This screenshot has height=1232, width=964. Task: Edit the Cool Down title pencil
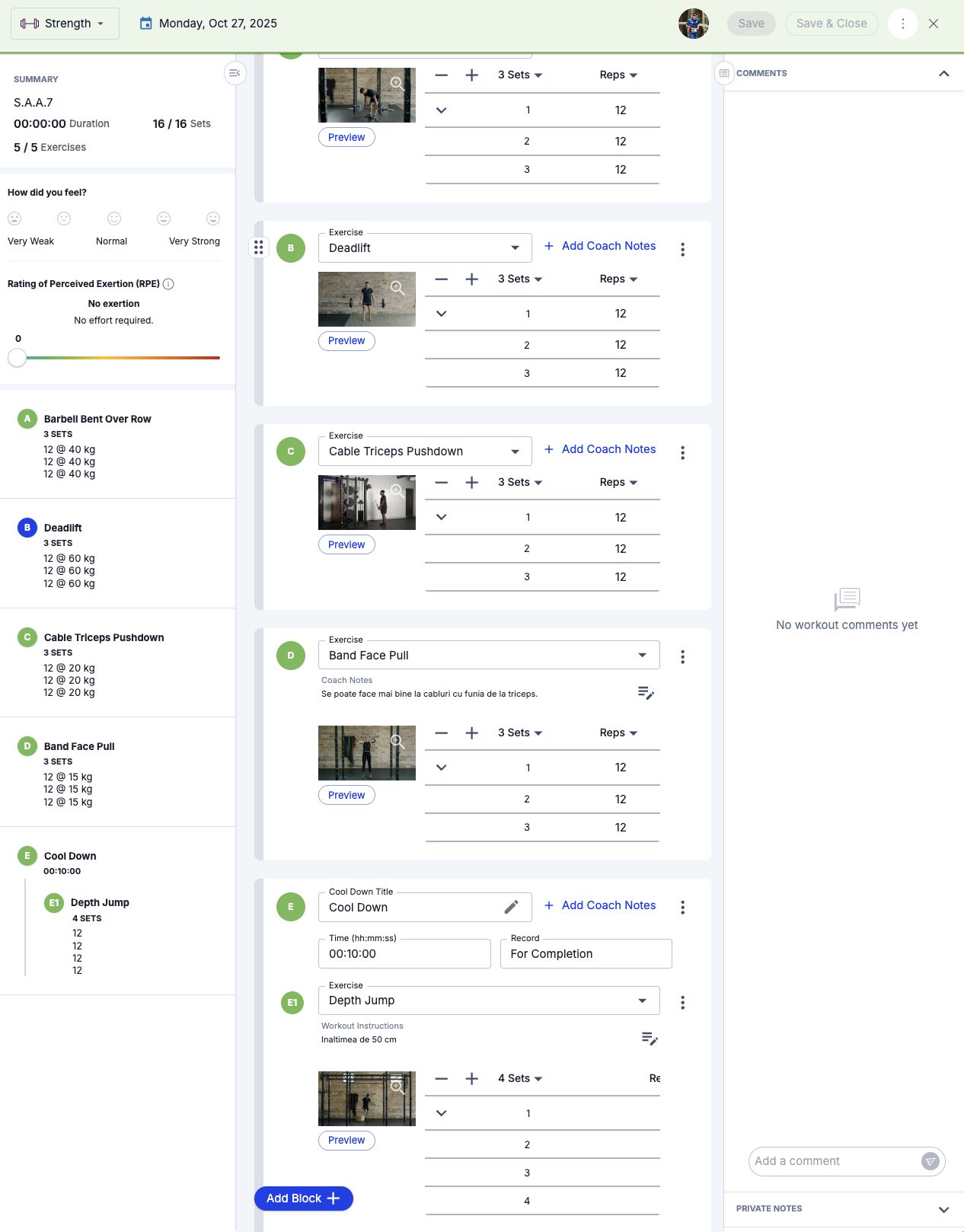(512, 907)
